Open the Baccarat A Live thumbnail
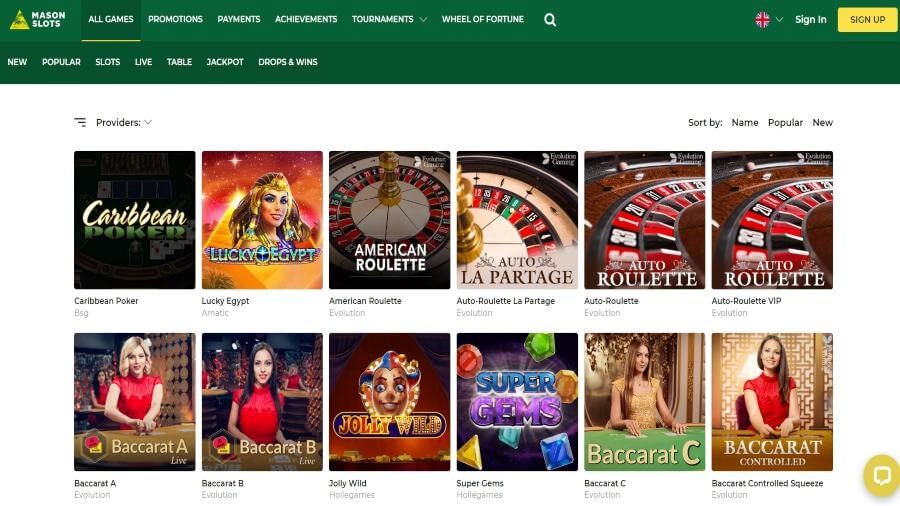The height and width of the screenshot is (506, 900). pyautogui.click(x=134, y=402)
